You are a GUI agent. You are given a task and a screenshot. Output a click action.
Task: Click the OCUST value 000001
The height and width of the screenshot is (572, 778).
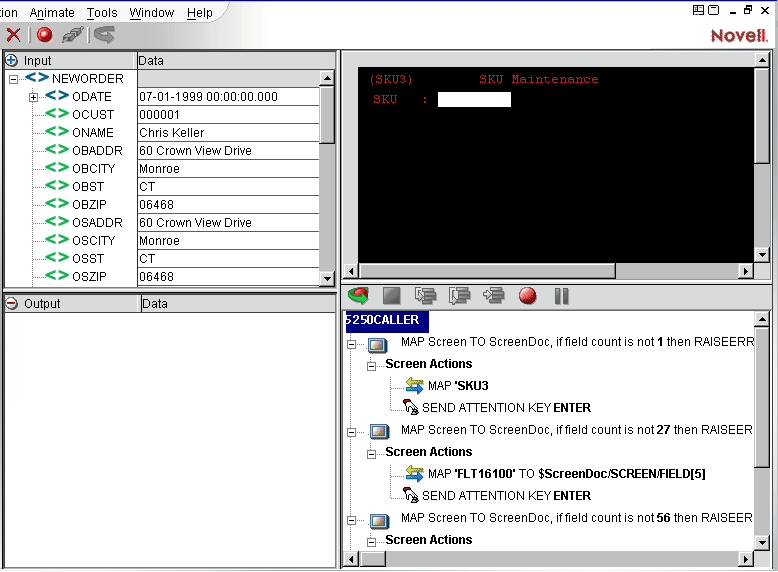tap(228, 115)
